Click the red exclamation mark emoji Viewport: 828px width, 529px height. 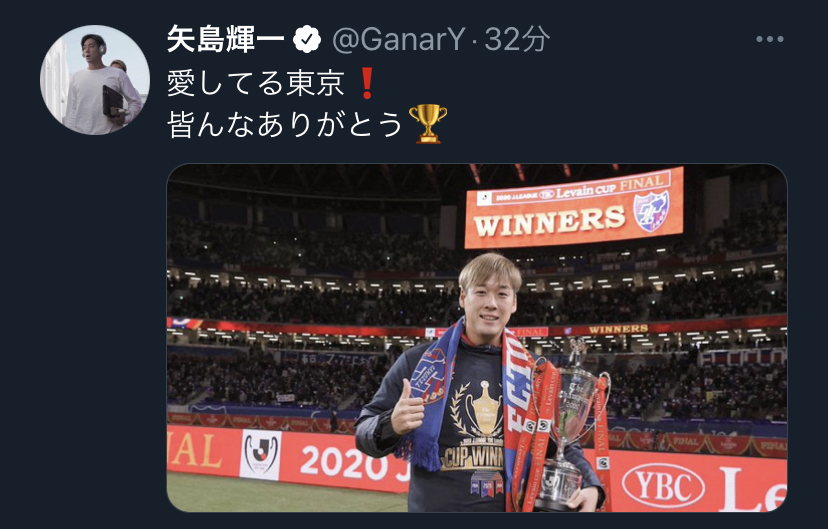click(366, 84)
